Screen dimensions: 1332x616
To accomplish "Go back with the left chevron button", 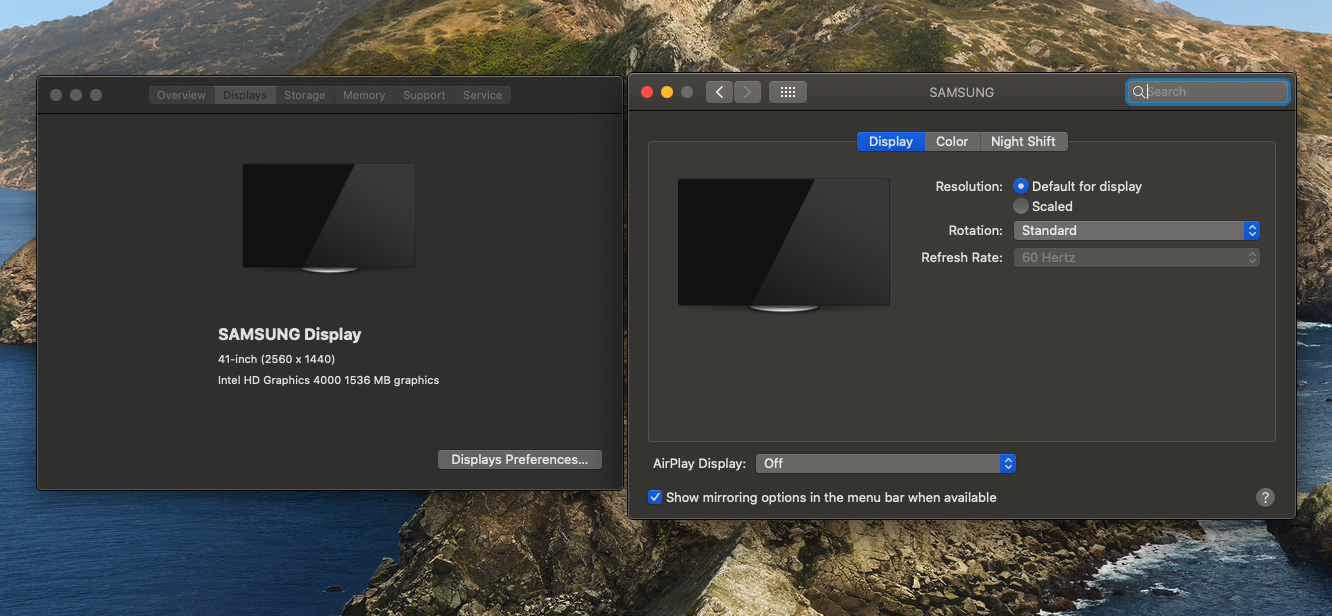I will pyautogui.click(x=719, y=92).
